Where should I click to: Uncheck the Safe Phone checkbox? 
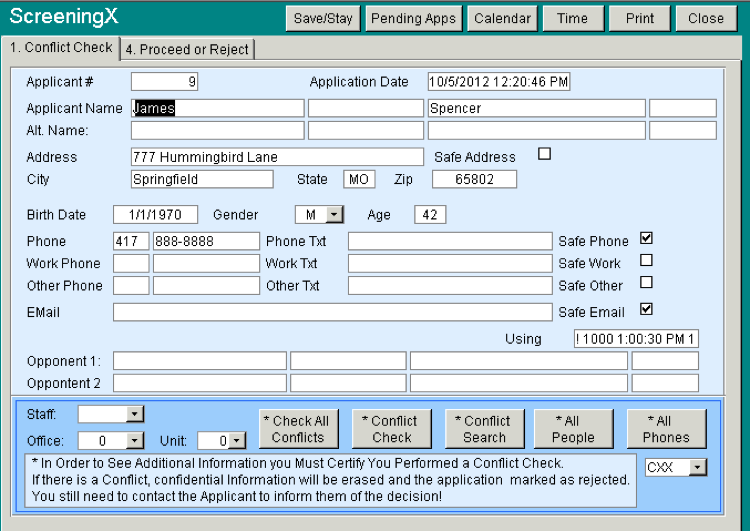click(x=646, y=239)
